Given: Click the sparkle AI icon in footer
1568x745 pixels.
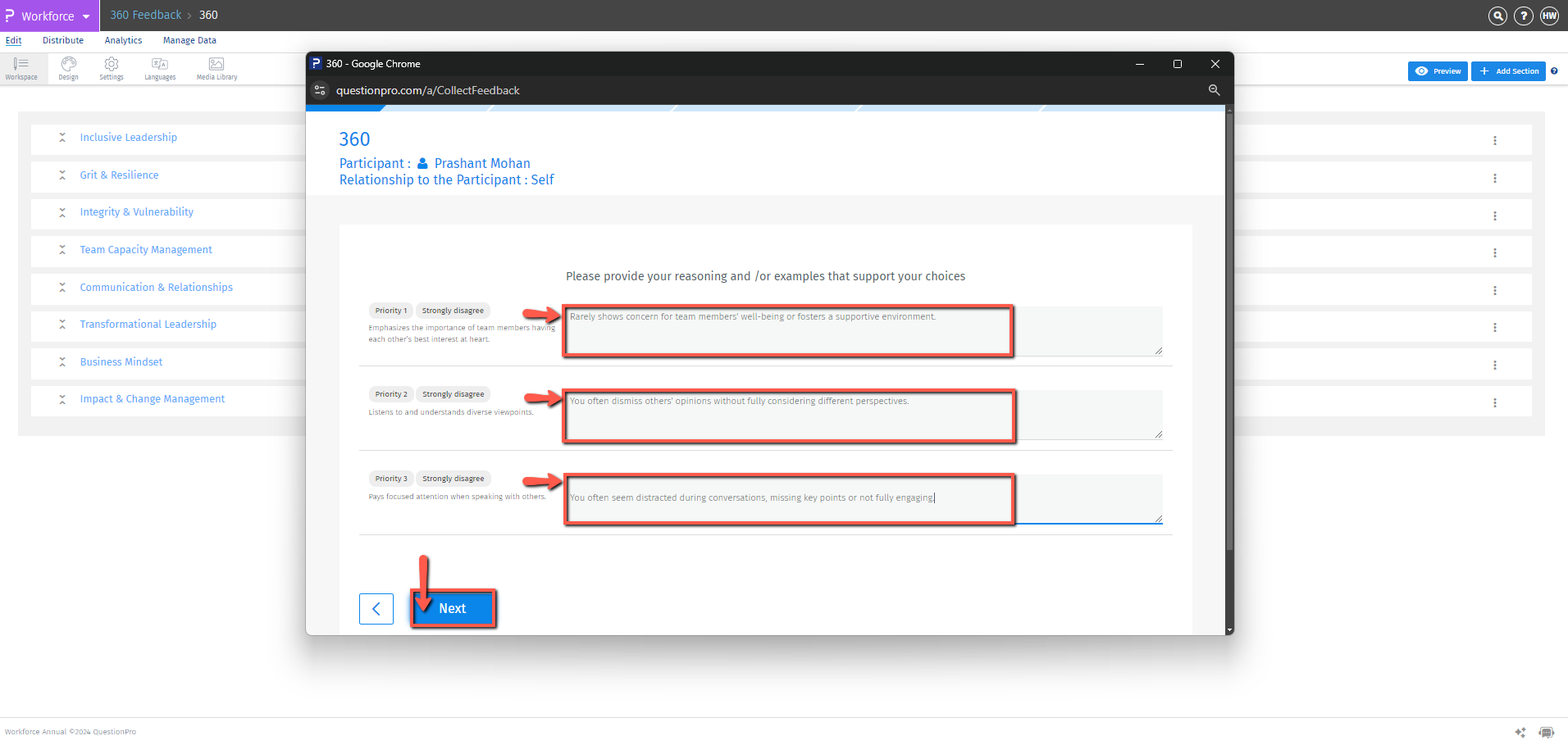Looking at the screenshot, I should 1520,732.
